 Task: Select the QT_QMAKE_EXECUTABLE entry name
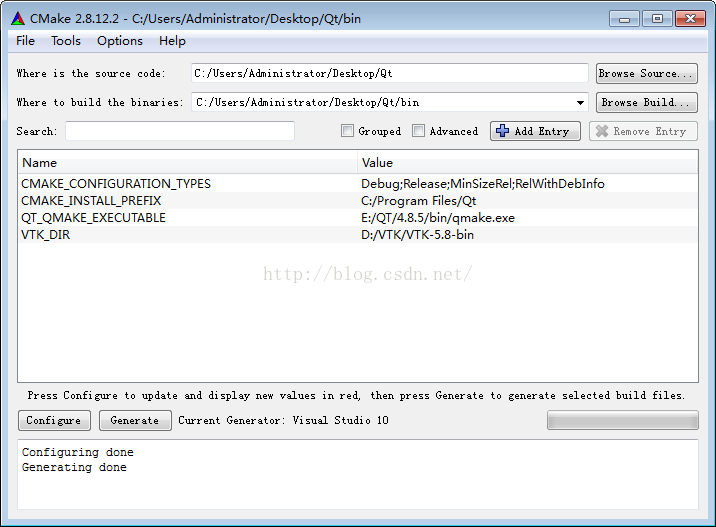[94, 218]
